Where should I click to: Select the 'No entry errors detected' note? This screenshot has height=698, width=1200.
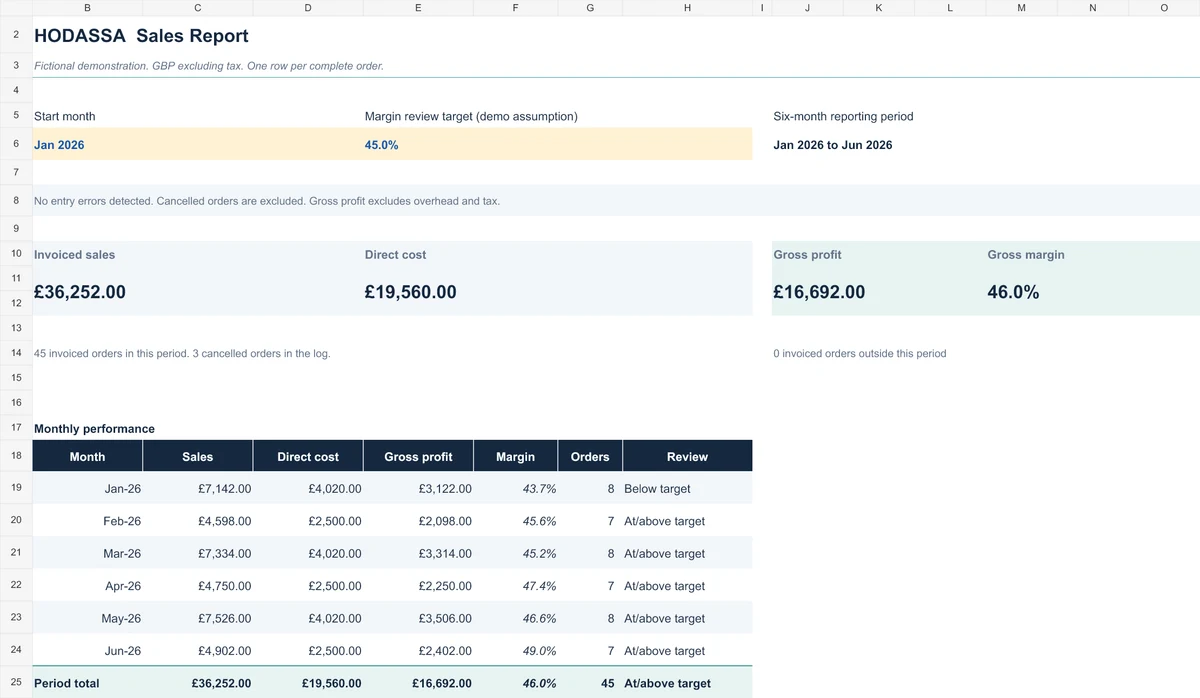(x=267, y=201)
